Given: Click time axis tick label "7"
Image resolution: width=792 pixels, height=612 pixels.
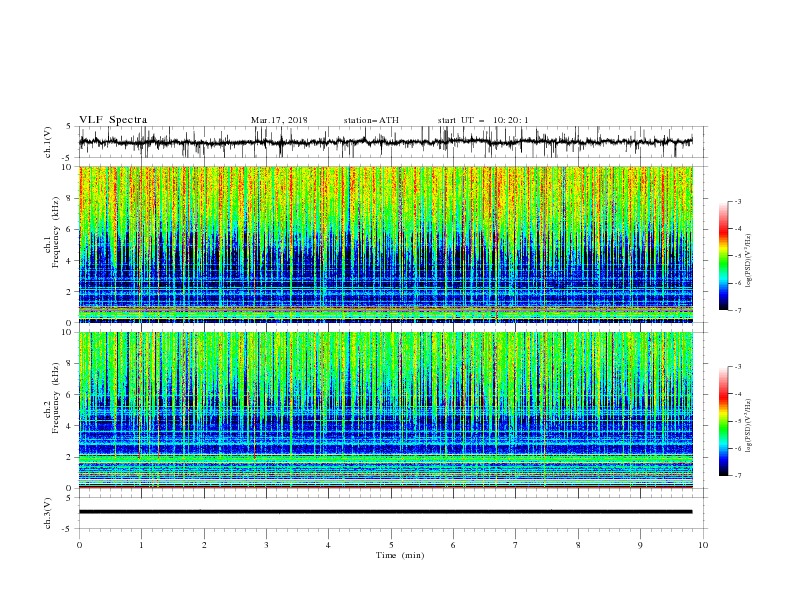Looking at the screenshot, I should (516, 545).
